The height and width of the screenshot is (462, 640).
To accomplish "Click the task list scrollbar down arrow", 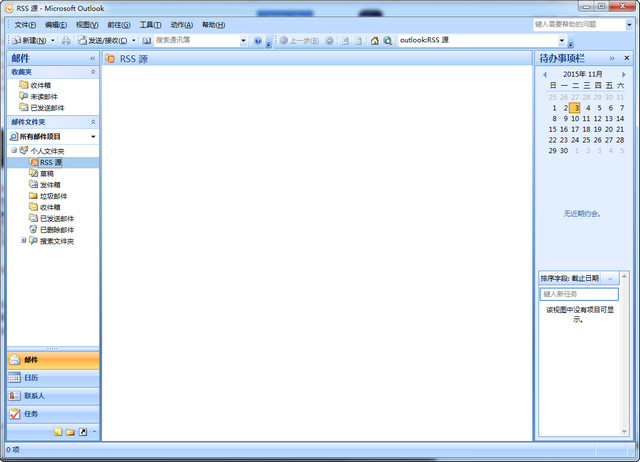I will [624, 431].
